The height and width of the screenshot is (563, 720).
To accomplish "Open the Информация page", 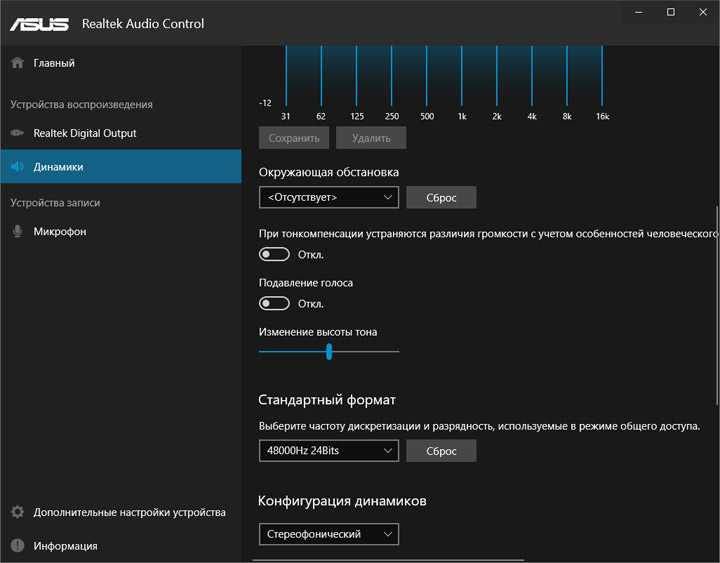I will (121, 545).
